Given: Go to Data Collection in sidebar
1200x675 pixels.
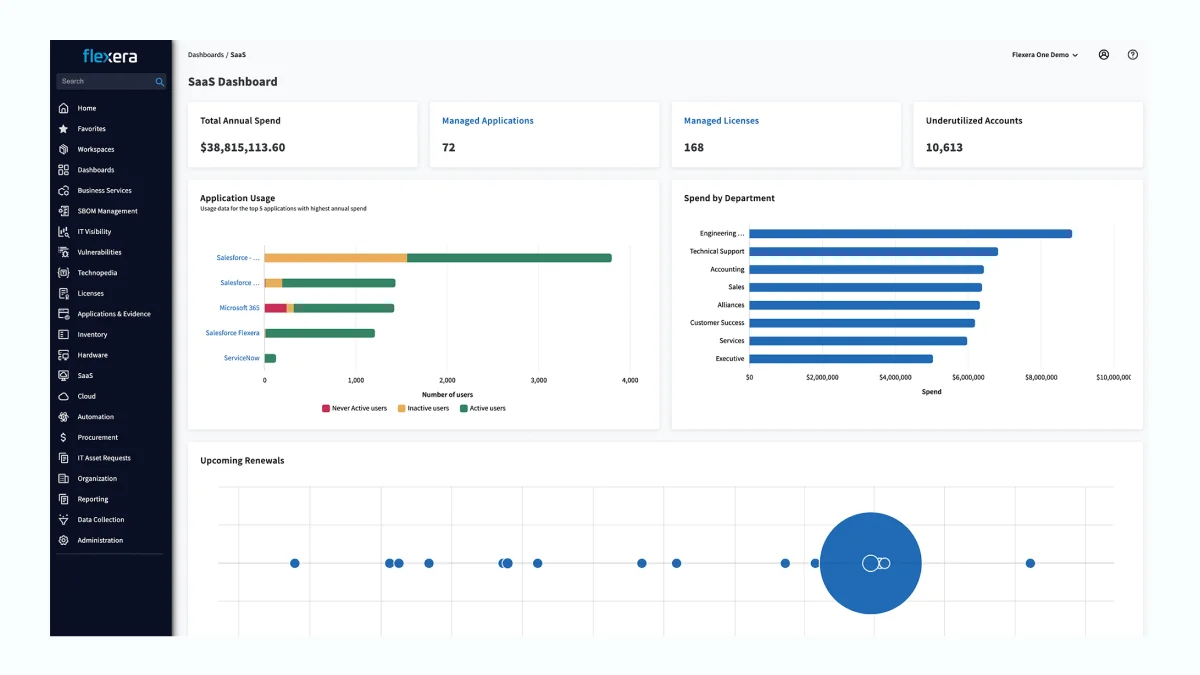Looking at the screenshot, I should pyautogui.click(x=101, y=520).
